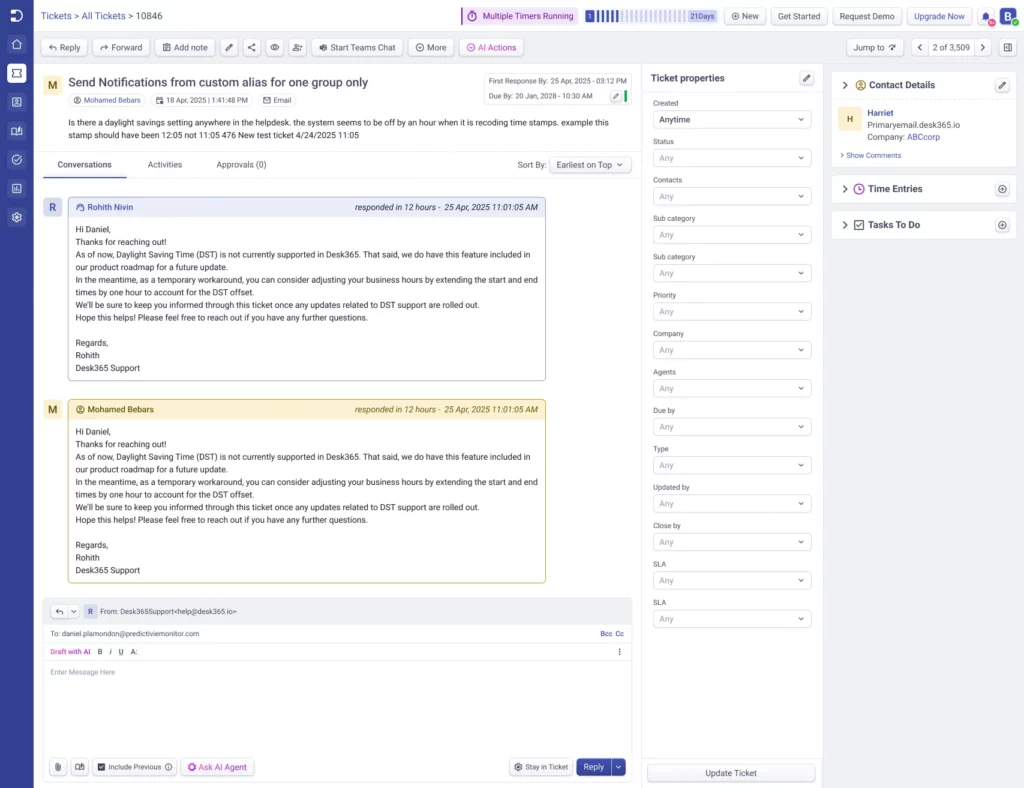Click the attachment paperclip icon in reply box
Image resolution: width=1024 pixels, height=788 pixels.
tap(59, 767)
